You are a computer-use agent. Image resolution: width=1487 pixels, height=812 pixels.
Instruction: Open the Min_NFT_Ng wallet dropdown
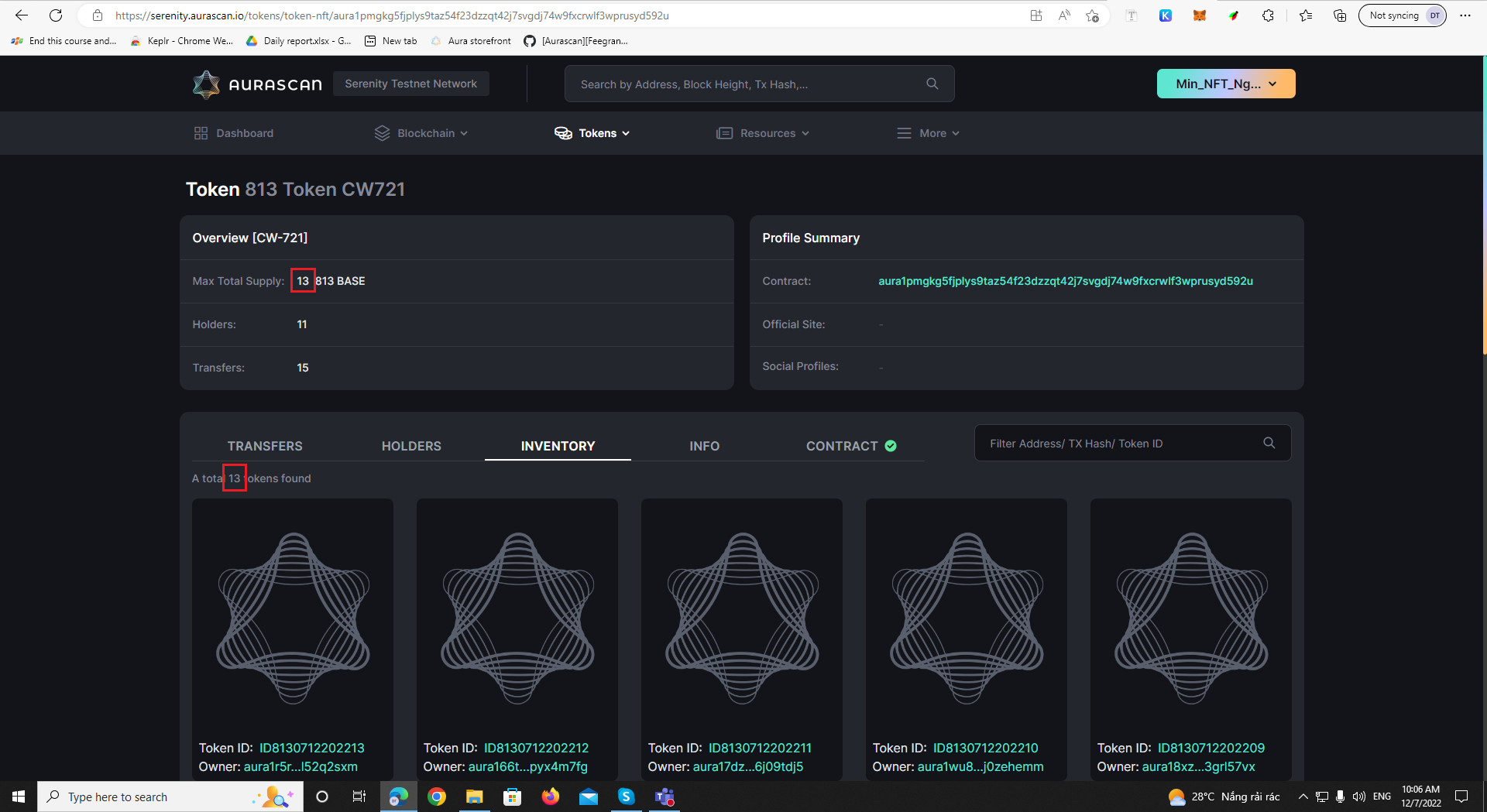click(1225, 83)
